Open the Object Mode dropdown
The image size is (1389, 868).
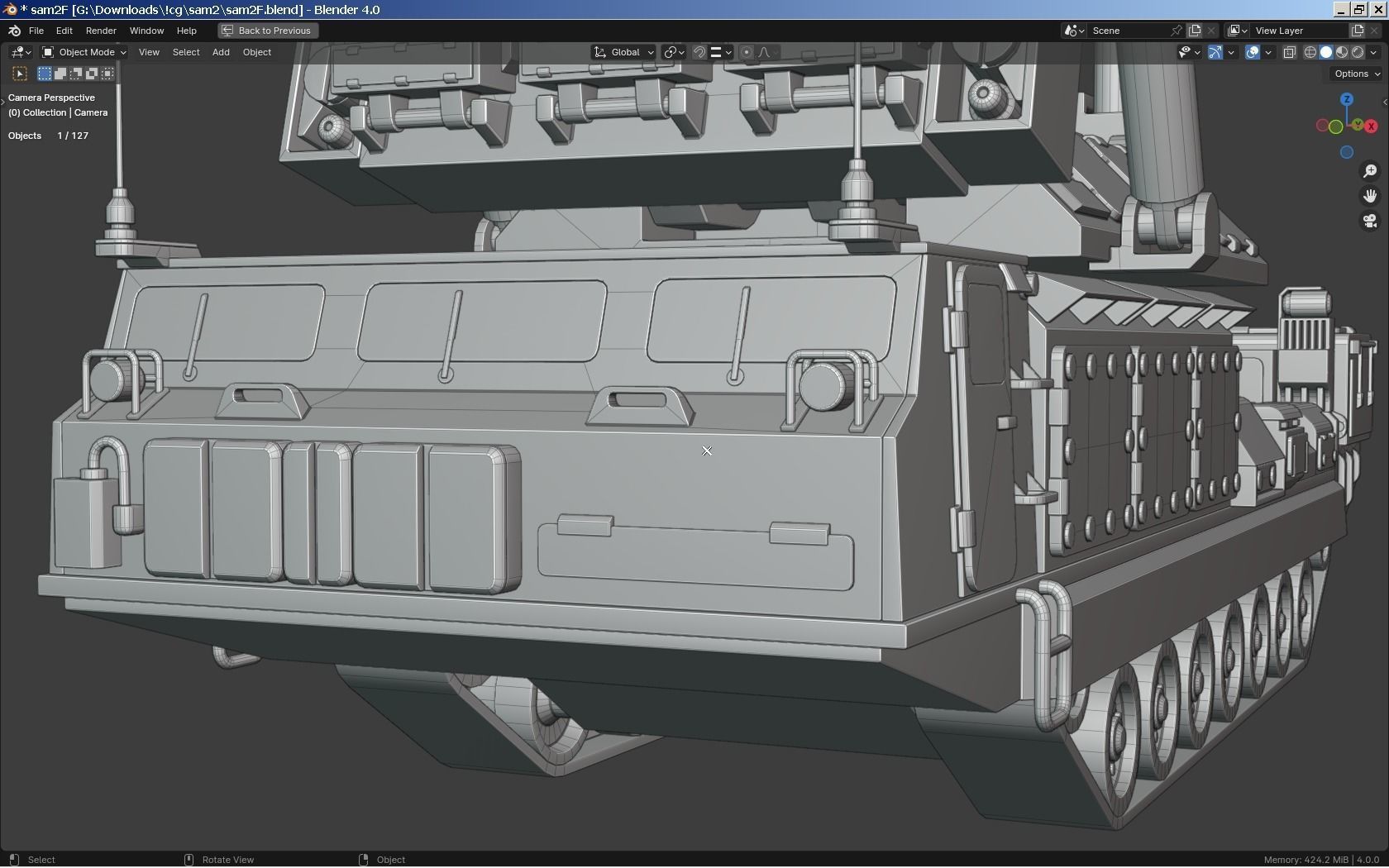84,52
